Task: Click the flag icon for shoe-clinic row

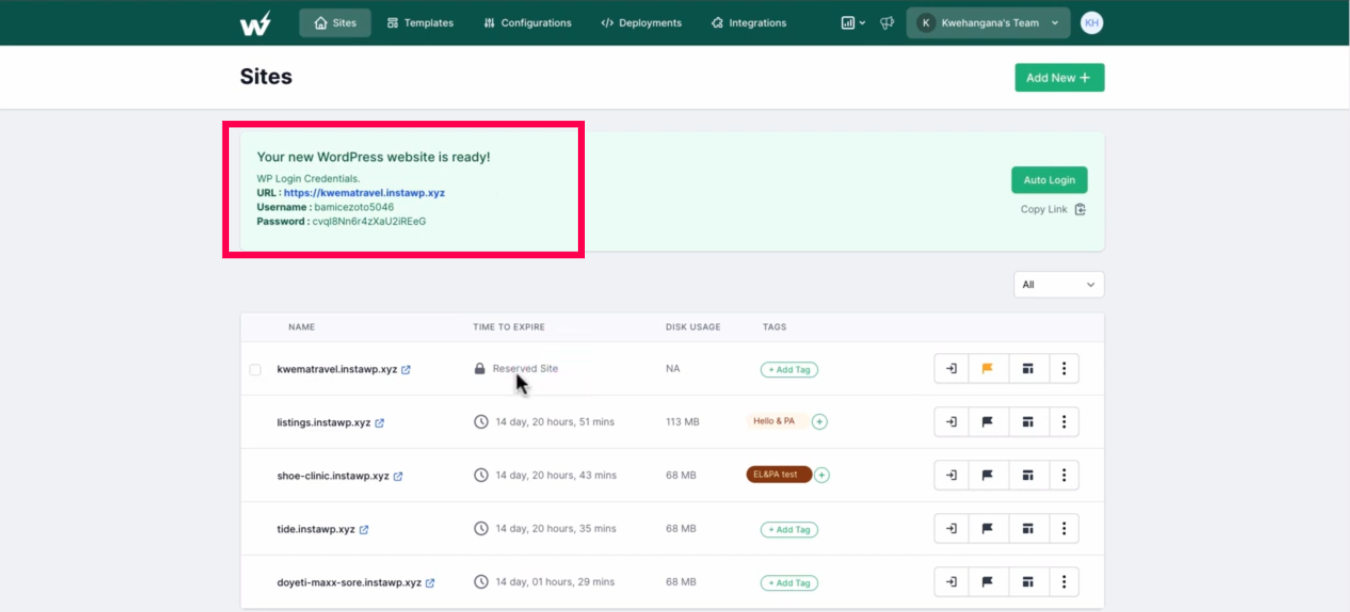Action: point(987,475)
